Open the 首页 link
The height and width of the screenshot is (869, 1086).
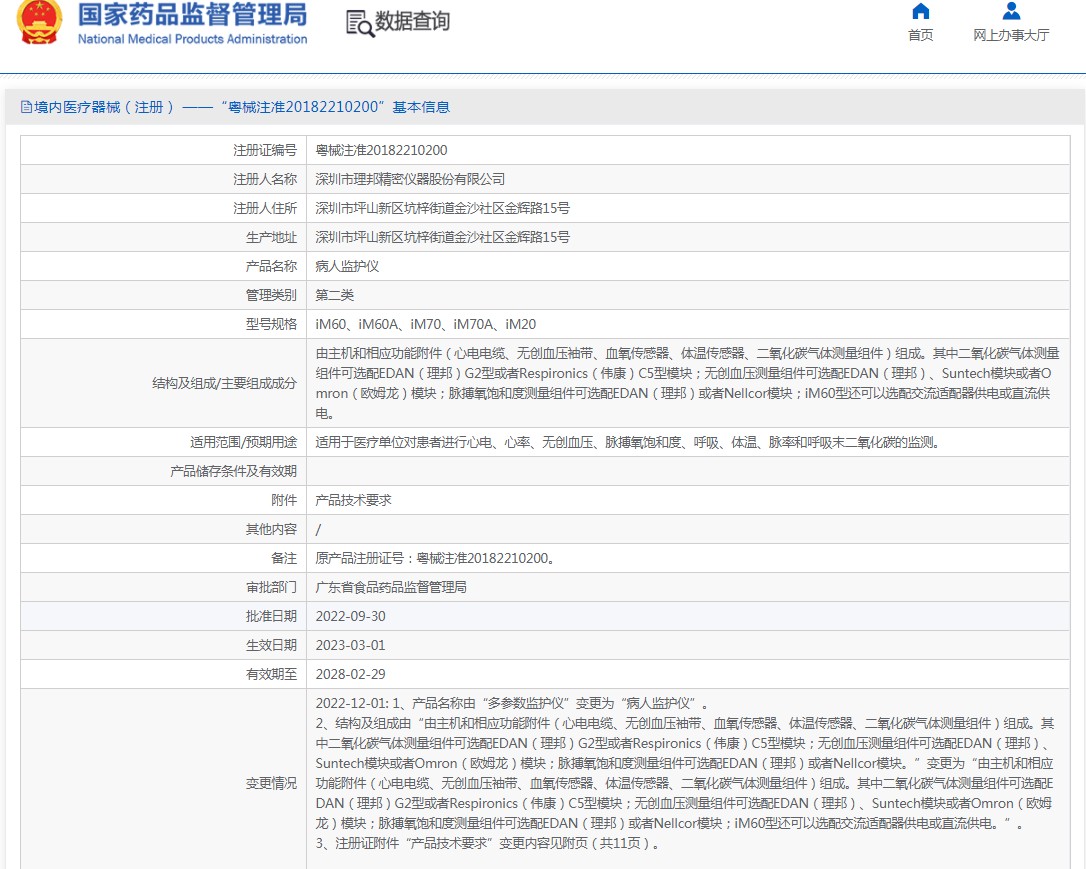[920, 35]
